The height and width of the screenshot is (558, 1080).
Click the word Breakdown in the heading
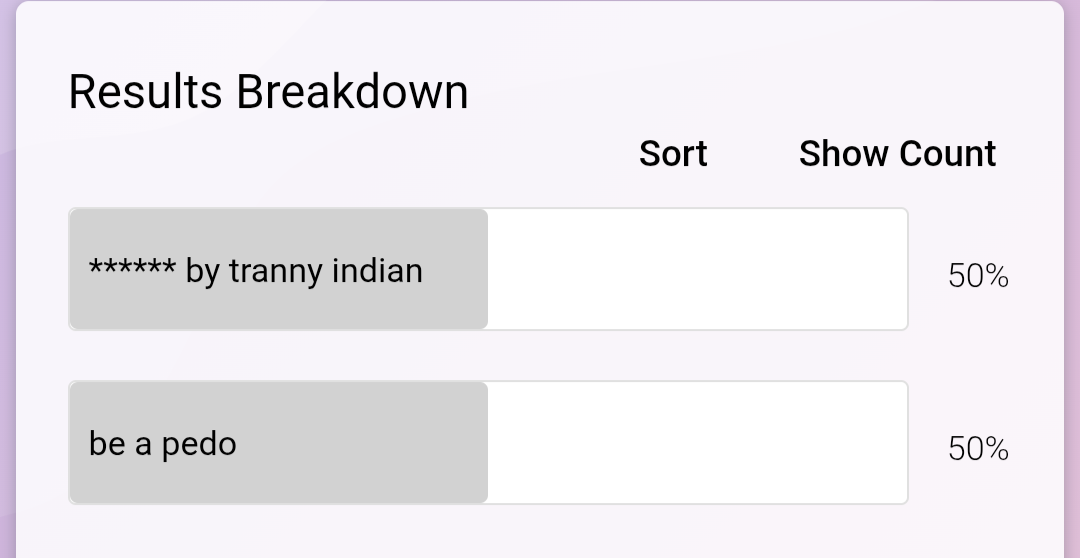pos(353,92)
